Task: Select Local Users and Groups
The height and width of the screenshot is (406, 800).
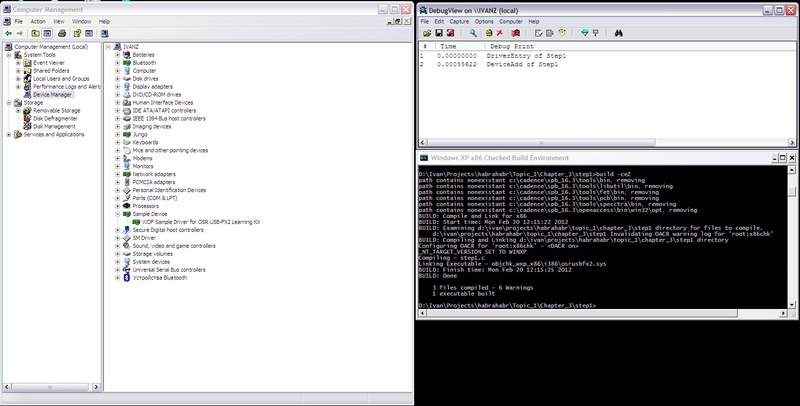Action: point(61,79)
